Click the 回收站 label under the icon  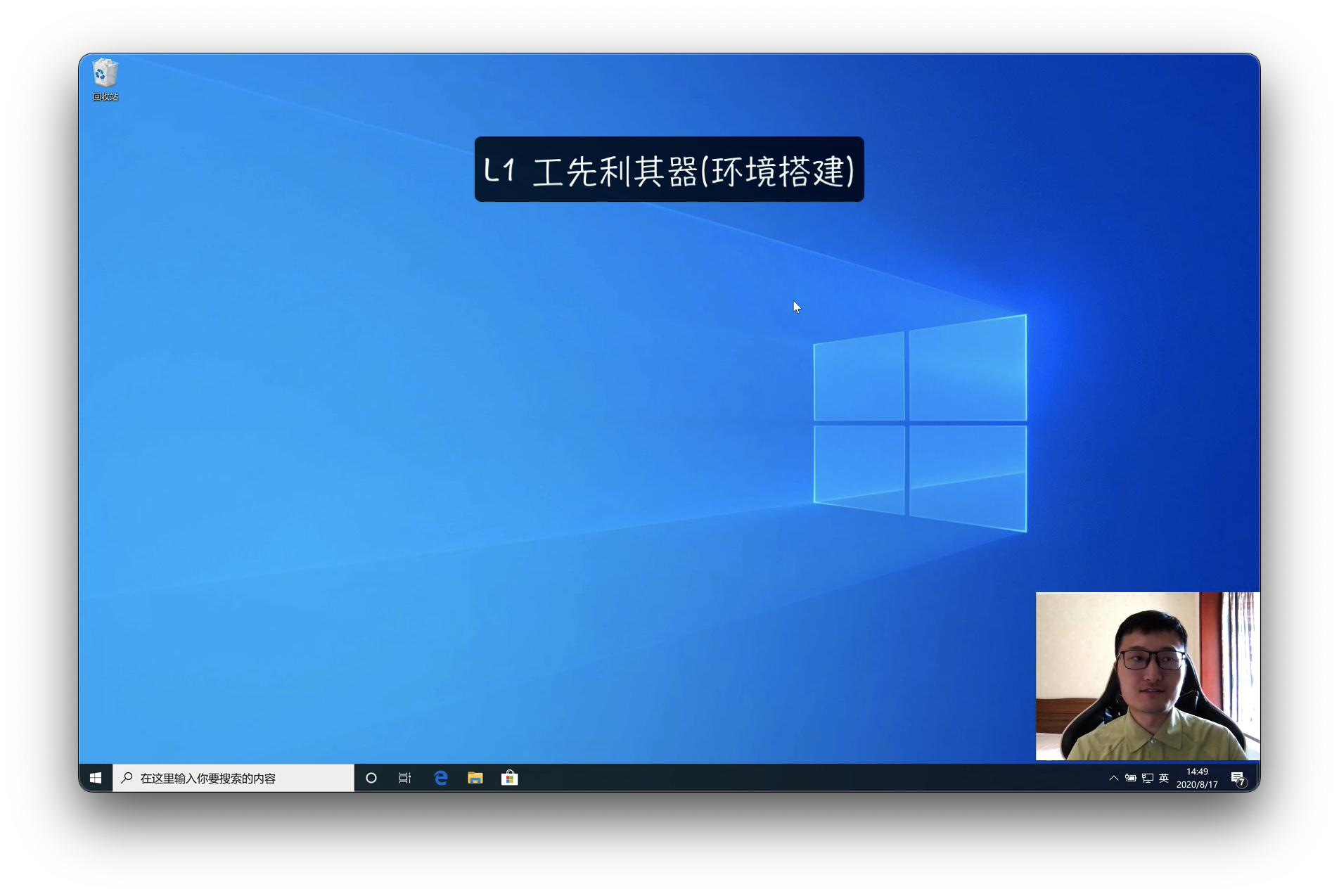click(105, 97)
